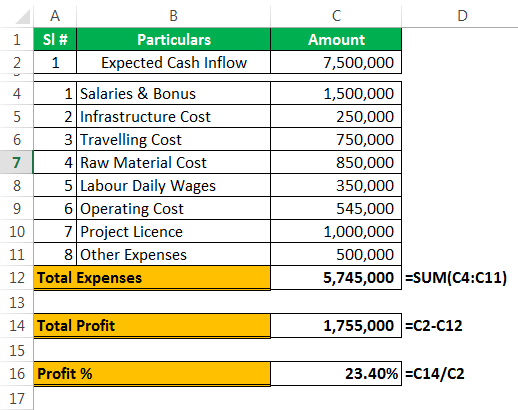Screen dimensions: 518x410
Task: Select column D header
Action: click(462, 16)
